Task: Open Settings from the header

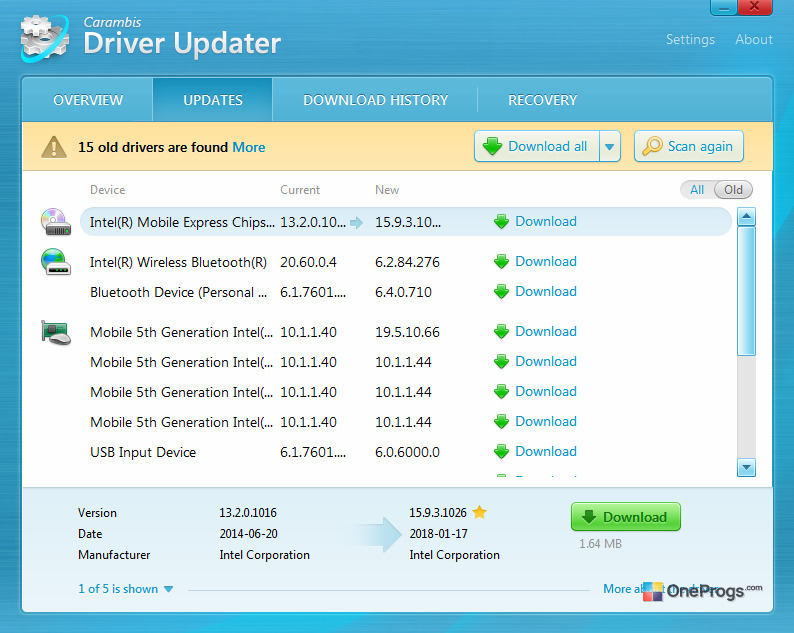Action: coord(690,39)
